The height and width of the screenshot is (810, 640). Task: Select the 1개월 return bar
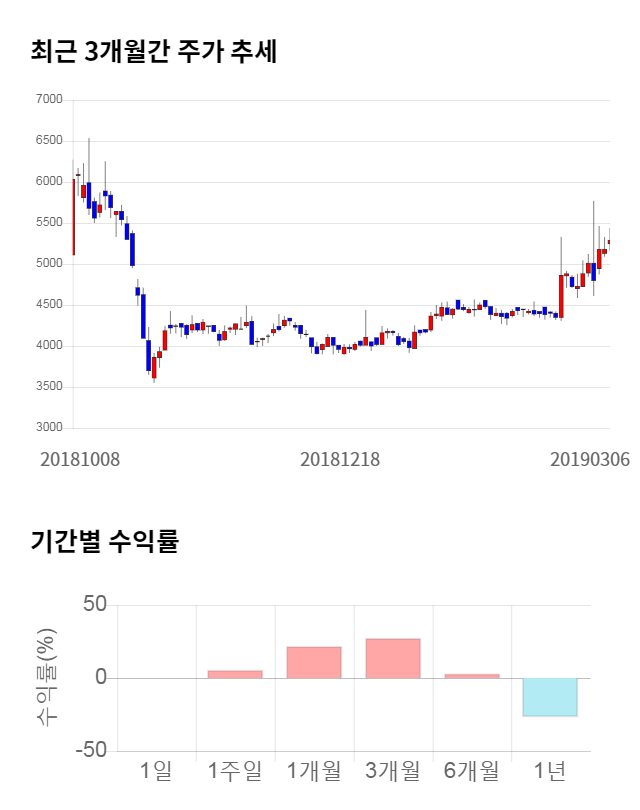pos(314,662)
